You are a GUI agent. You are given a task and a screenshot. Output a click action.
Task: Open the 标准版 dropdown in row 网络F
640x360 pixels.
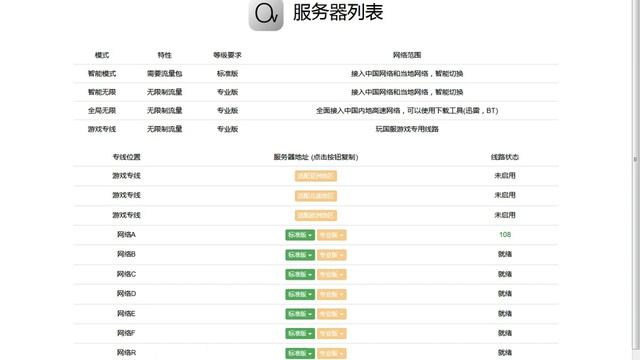tap(300, 333)
